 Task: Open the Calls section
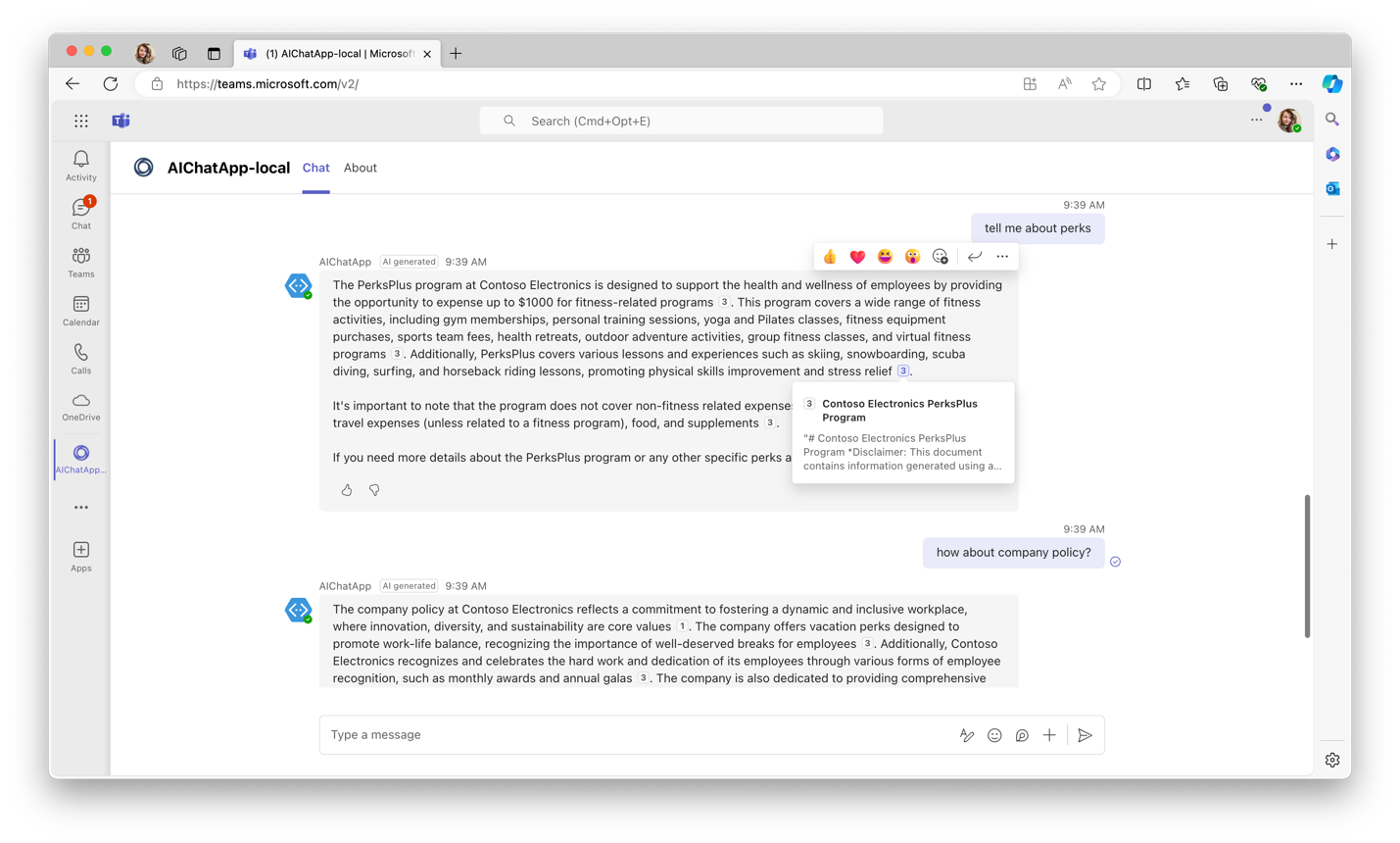point(81,359)
